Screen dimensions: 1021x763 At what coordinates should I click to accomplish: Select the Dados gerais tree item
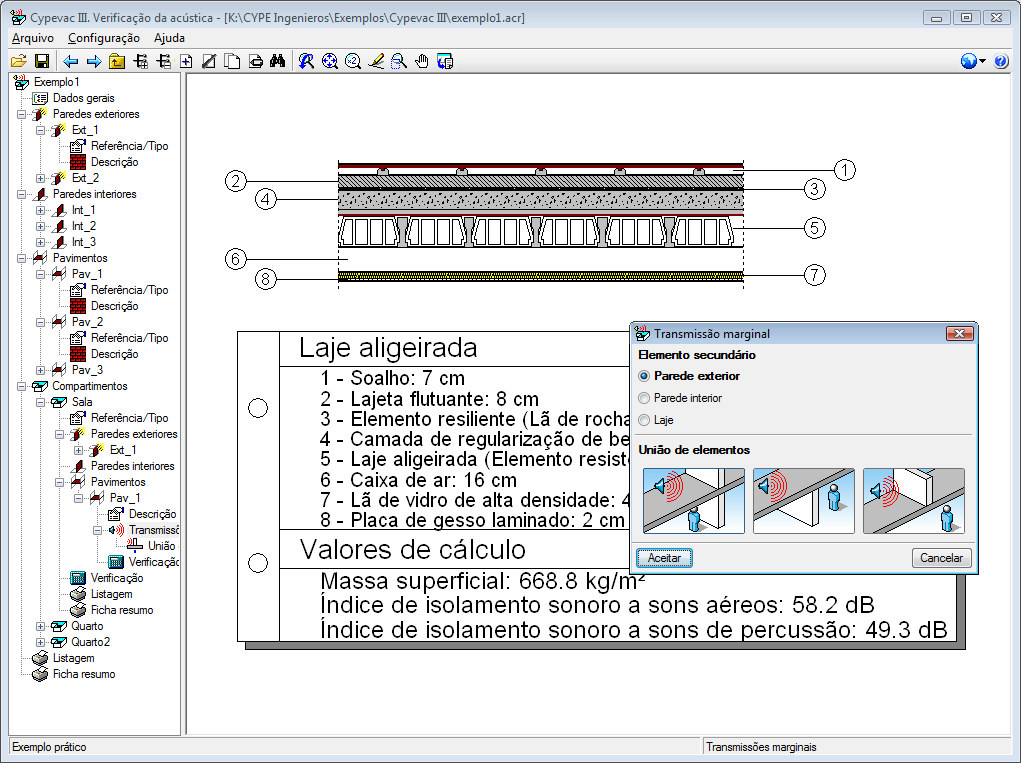pos(83,98)
